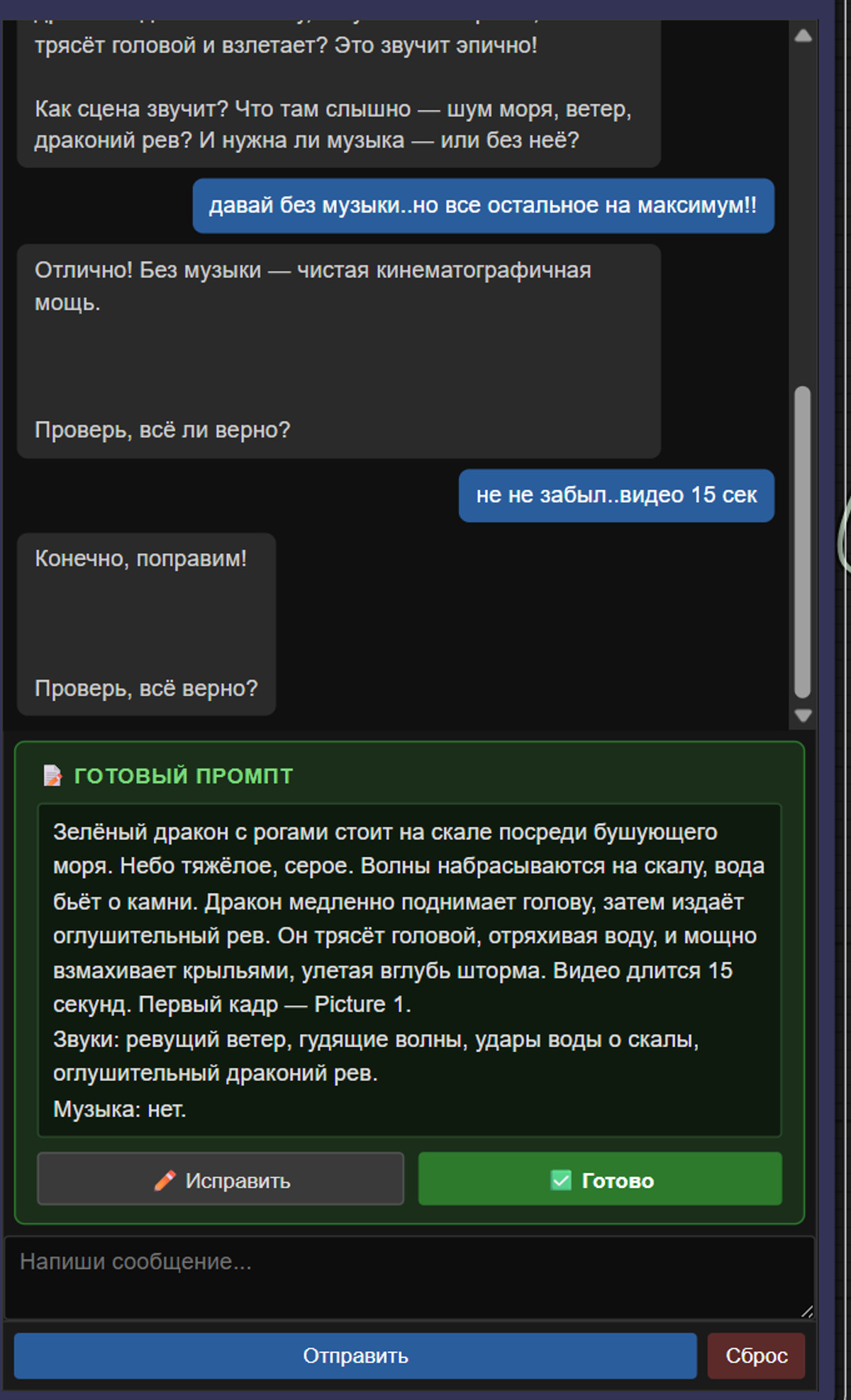Click the Музыка: нет. line in the prompt
The height and width of the screenshot is (1400, 851).
coord(120,1109)
